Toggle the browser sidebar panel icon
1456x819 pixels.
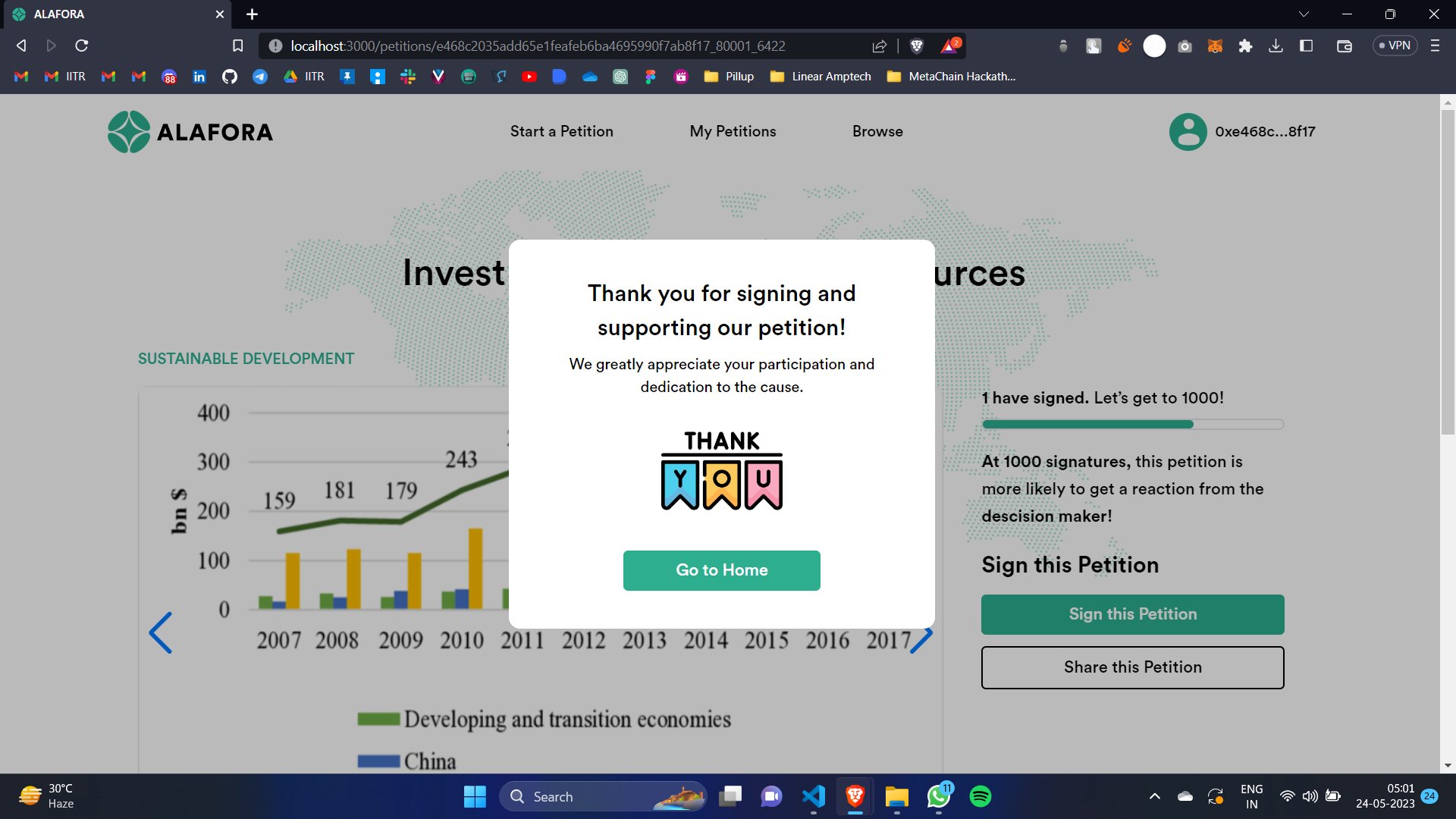[1306, 46]
